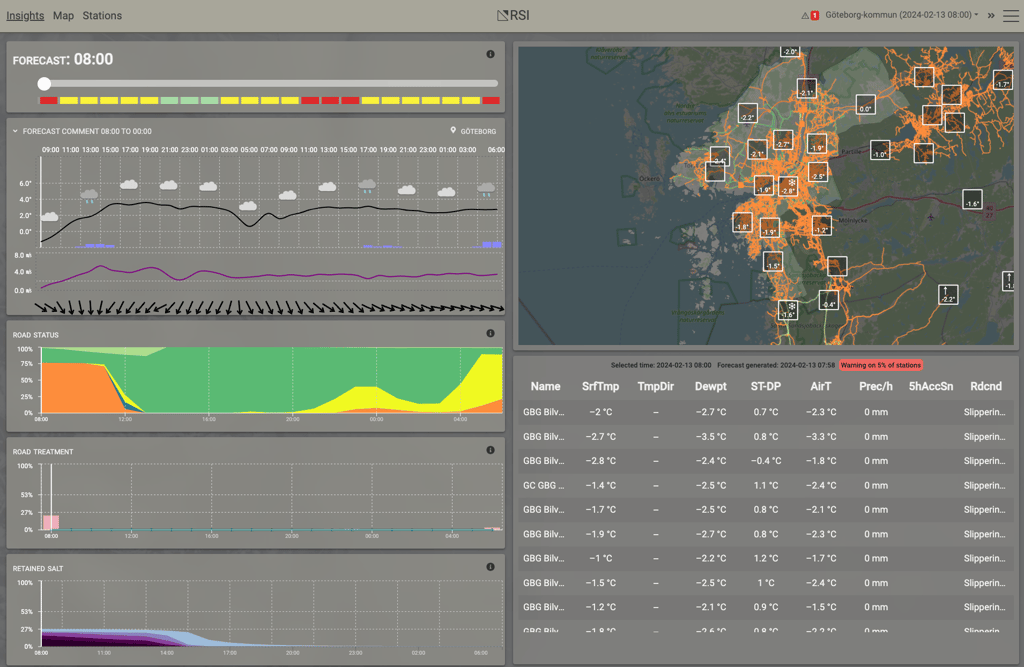This screenshot has height=667, width=1024.
Task: Click the RSI logo in the header
Action: pos(513,15)
